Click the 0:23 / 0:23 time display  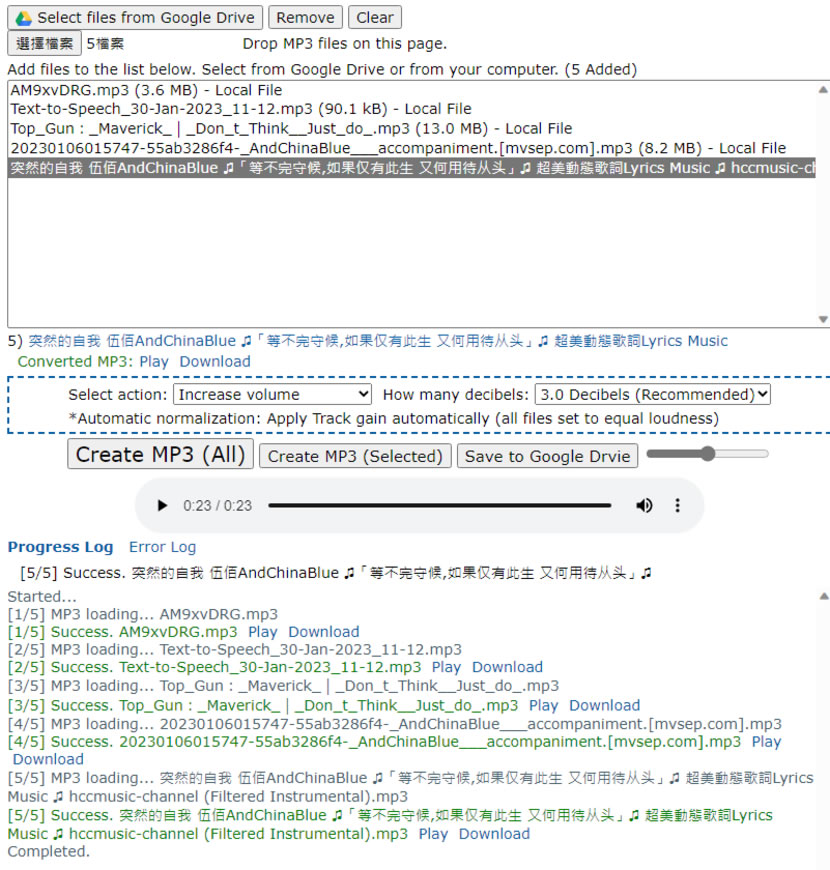[217, 505]
